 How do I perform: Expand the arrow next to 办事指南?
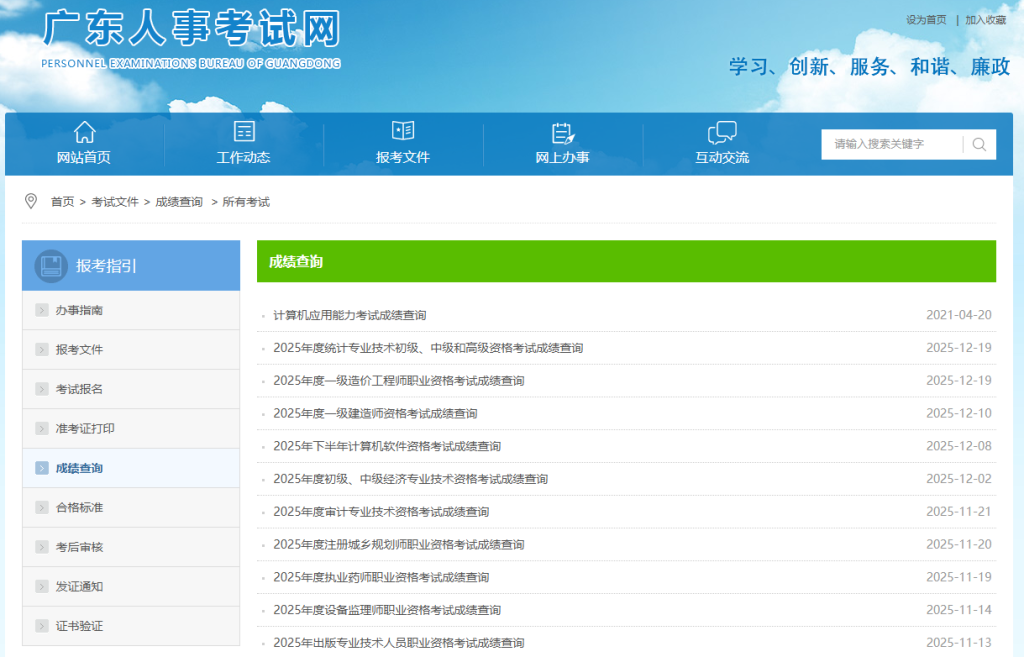[40, 310]
